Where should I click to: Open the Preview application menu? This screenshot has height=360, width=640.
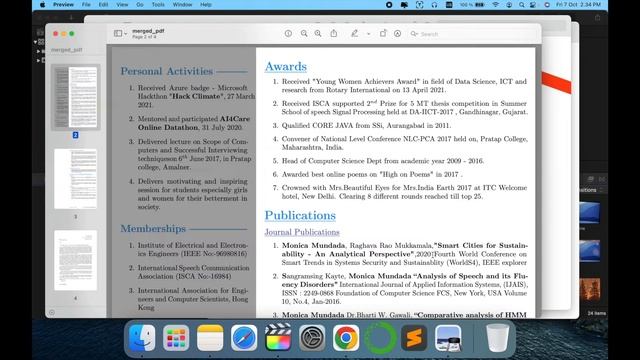63,4
